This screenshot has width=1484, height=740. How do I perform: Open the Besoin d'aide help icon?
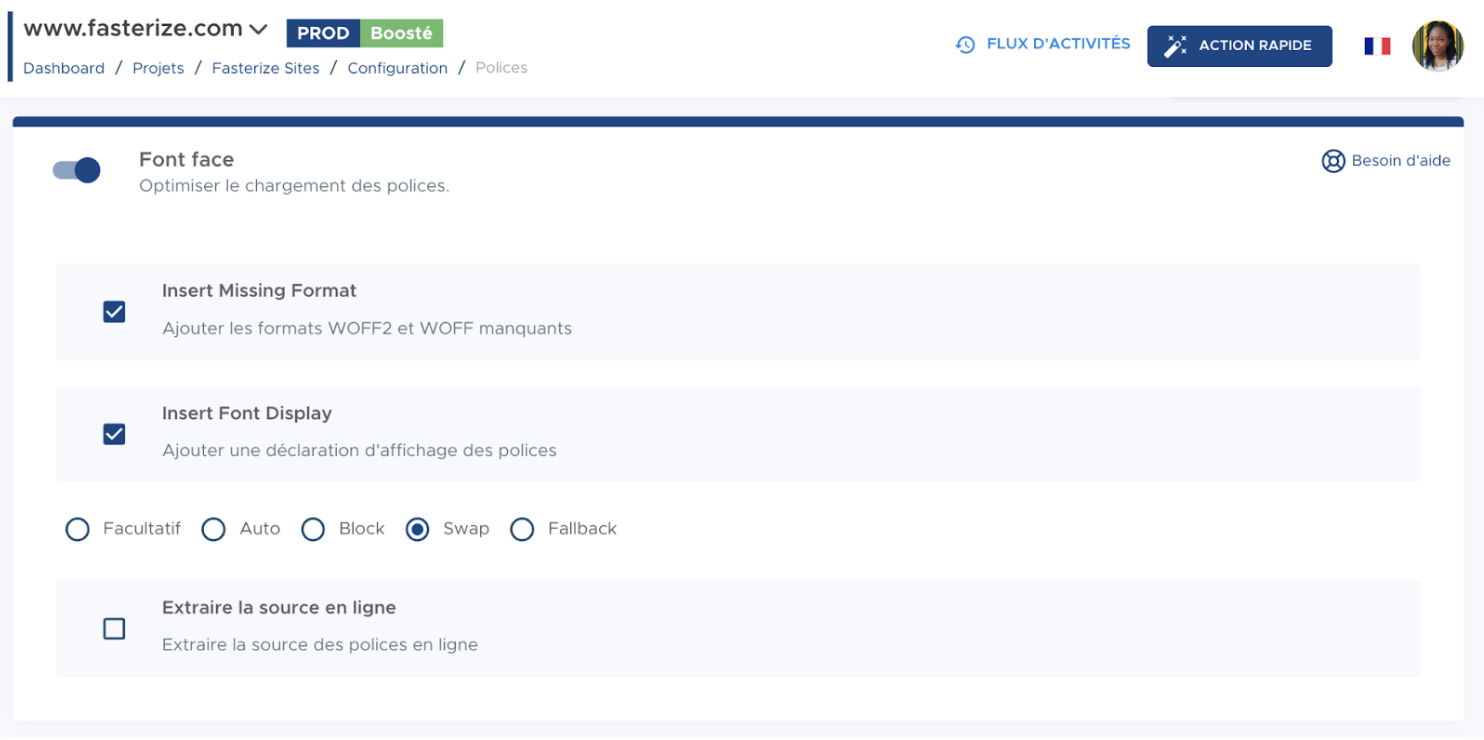(x=1332, y=161)
